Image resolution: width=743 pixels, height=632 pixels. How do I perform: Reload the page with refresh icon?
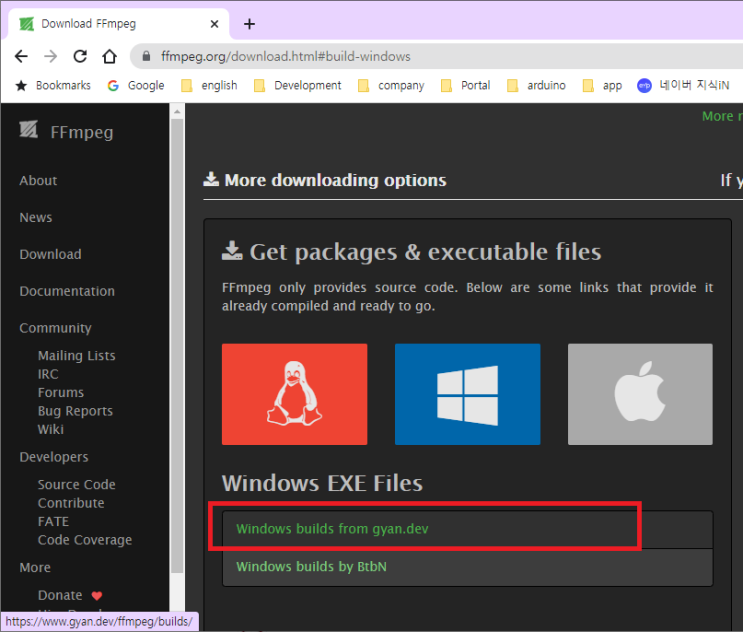(x=80, y=56)
